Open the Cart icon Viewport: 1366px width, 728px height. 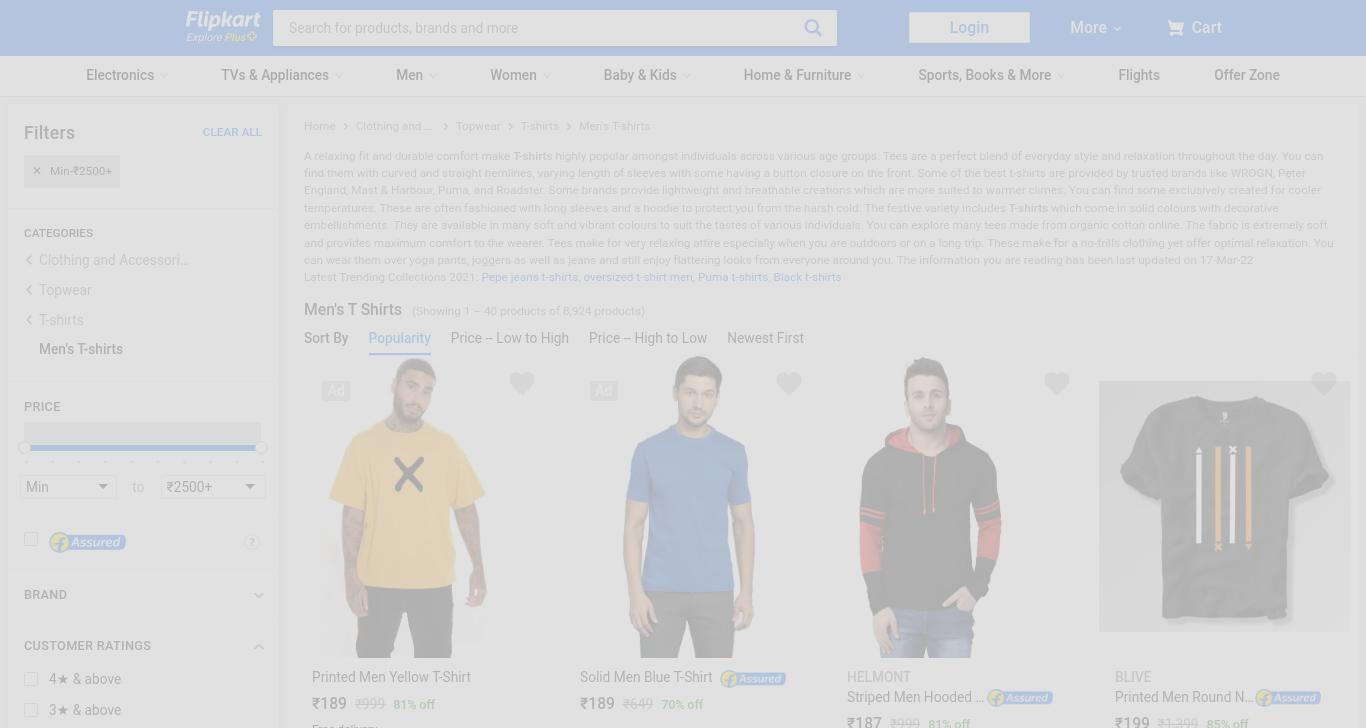point(1176,28)
